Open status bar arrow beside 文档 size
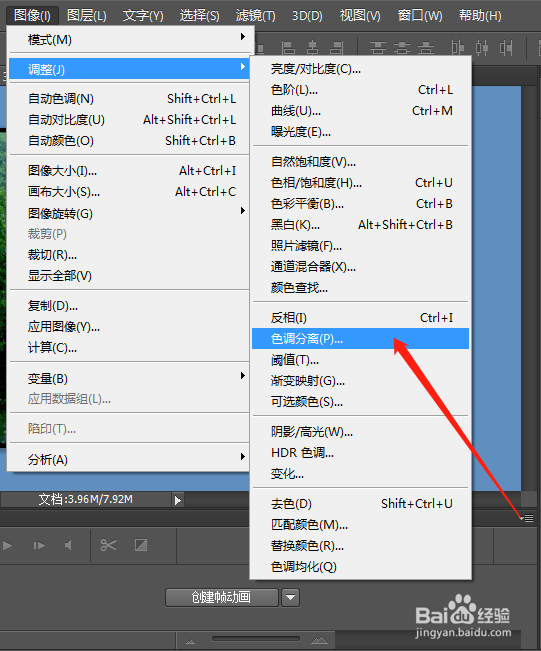Viewport: 541px width, 651px height. point(178,500)
